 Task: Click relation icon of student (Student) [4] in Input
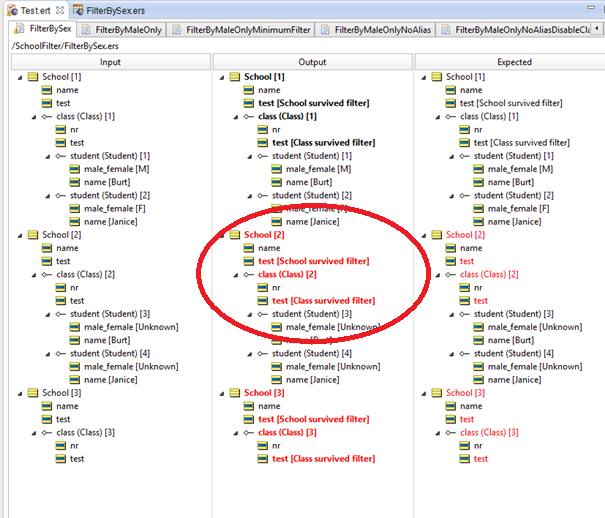click(x=61, y=354)
